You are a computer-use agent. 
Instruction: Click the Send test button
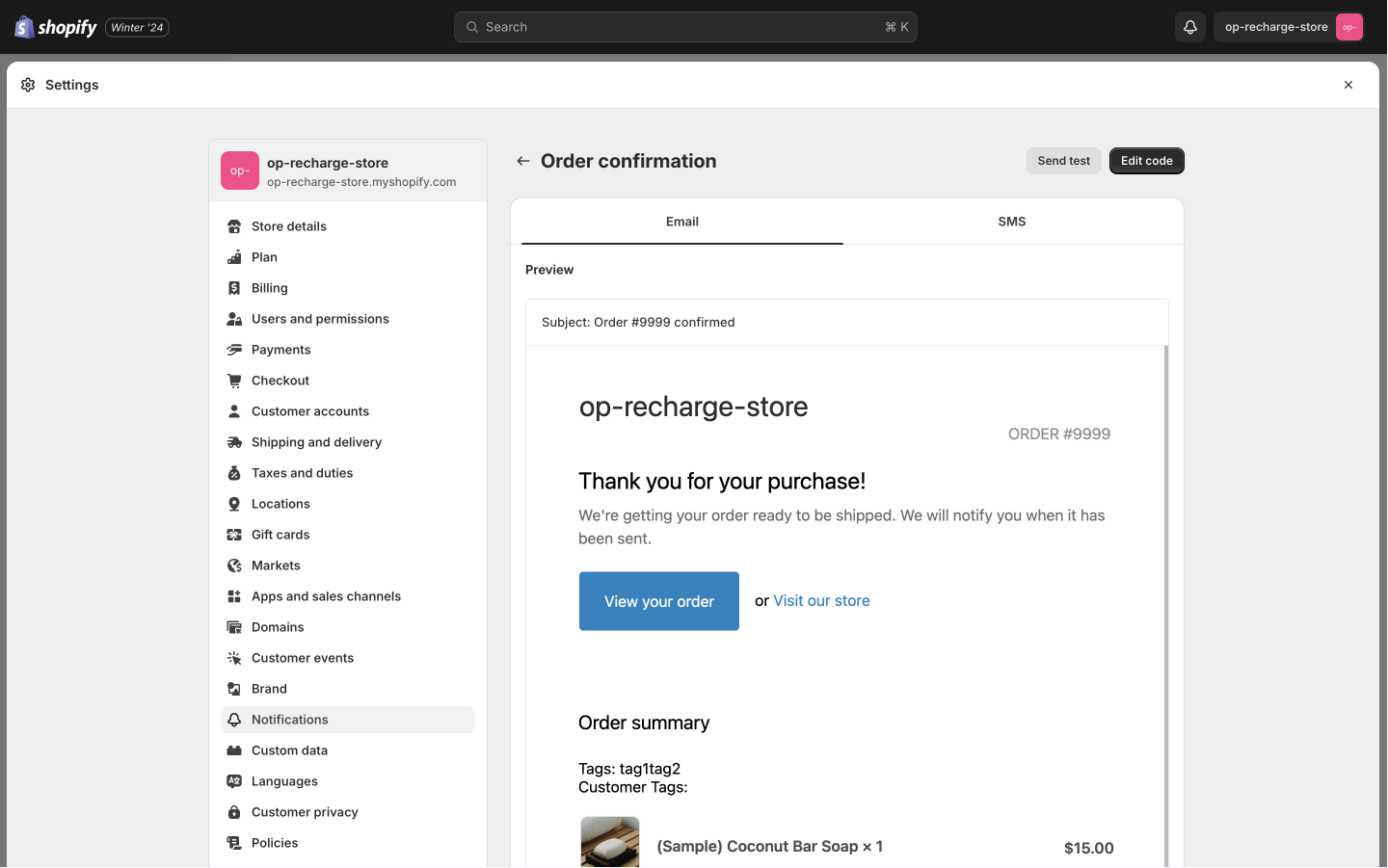coord(1064,161)
